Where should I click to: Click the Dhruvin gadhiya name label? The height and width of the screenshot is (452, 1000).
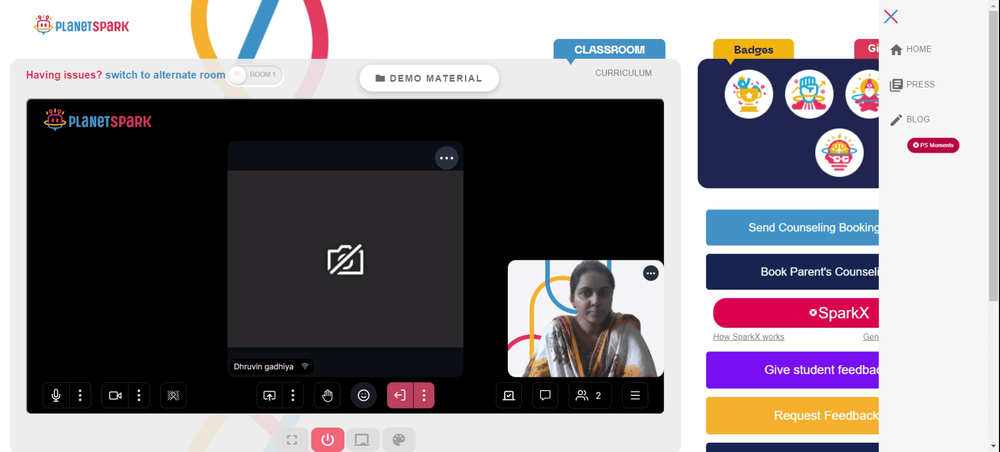(263, 367)
